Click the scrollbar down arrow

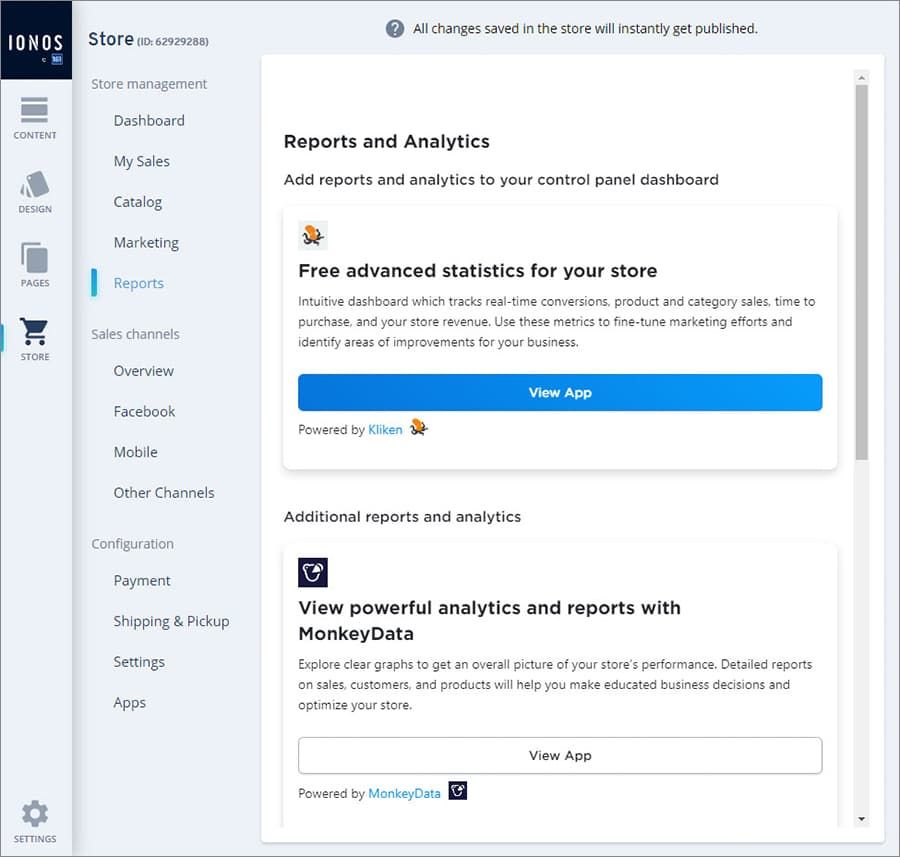tap(862, 819)
